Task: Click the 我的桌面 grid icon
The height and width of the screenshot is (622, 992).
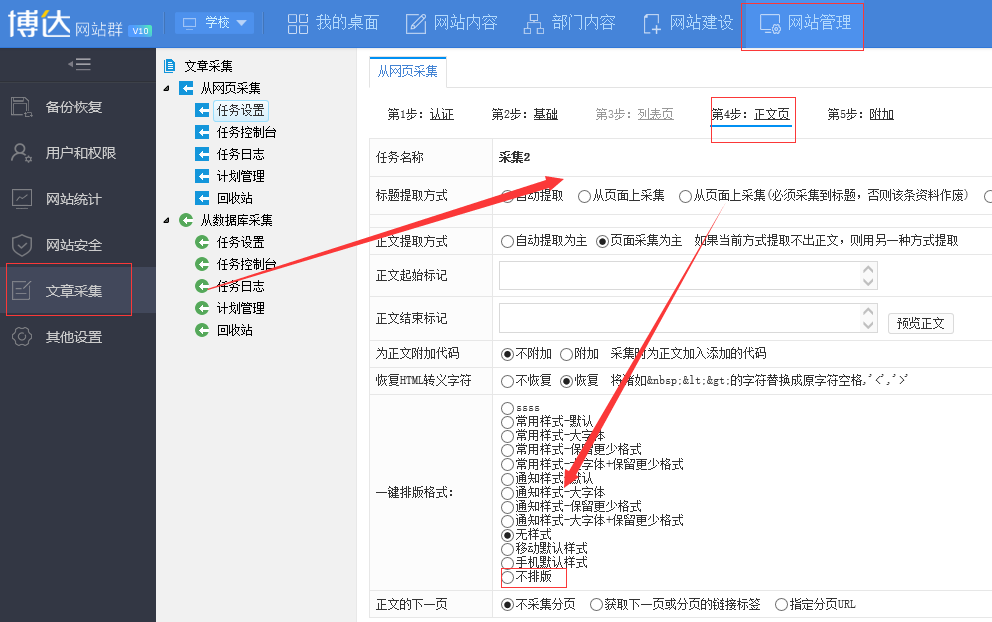Action: pyautogui.click(x=297, y=23)
